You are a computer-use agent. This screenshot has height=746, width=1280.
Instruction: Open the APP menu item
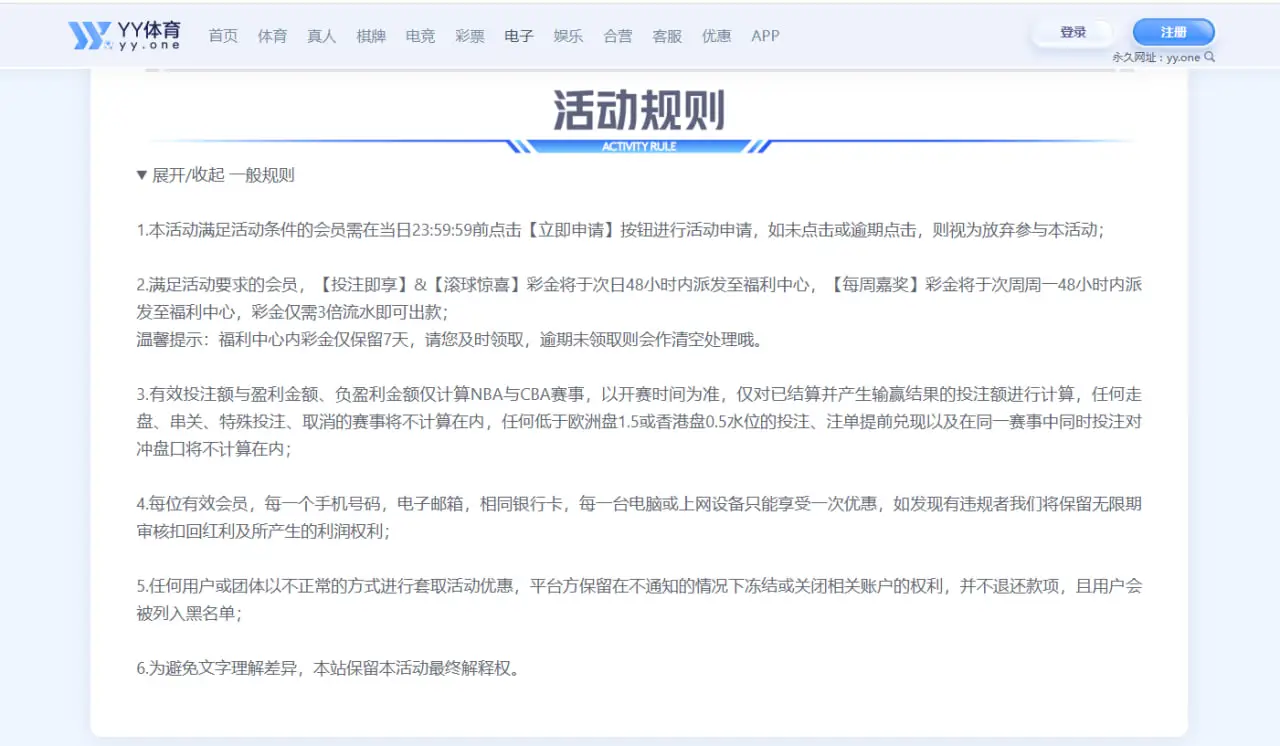pos(765,36)
